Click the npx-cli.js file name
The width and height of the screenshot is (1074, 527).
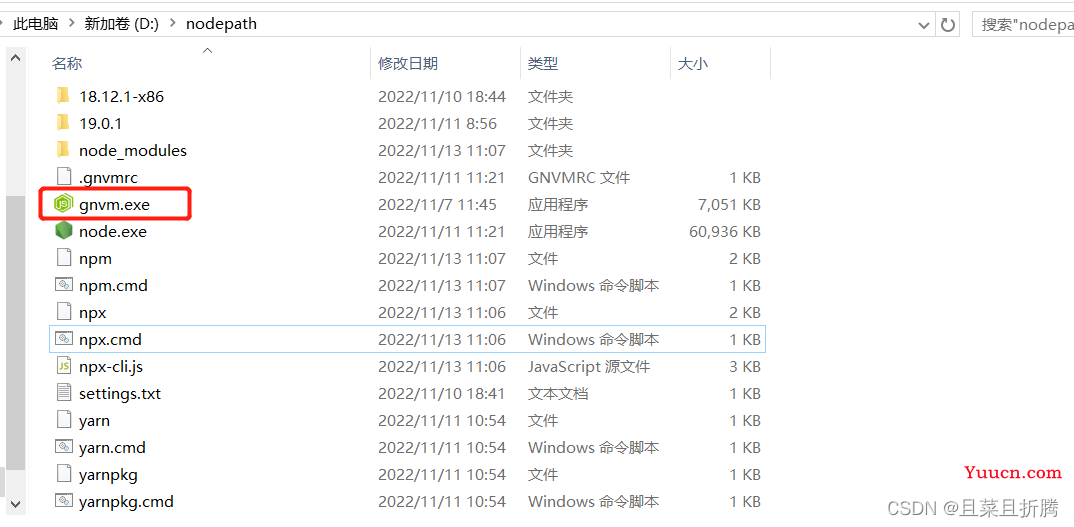(x=111, y=367)
